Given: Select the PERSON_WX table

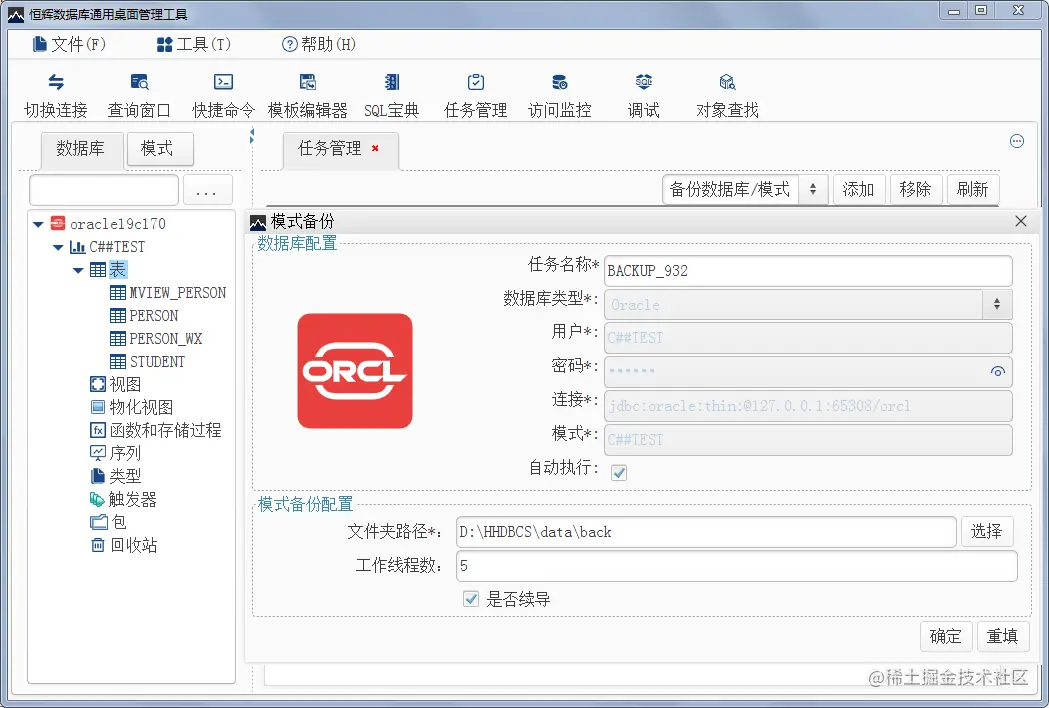Looking at the screenshot, I should pyautogui.click(x=156, y=339).
